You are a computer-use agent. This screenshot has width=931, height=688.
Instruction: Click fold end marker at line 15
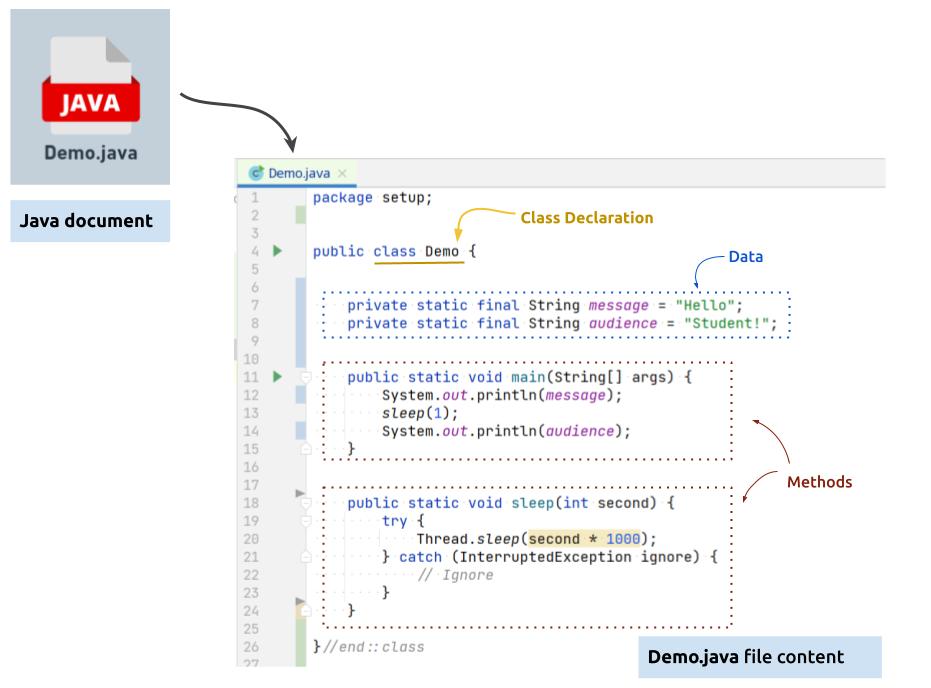click(x=307, y=449)
